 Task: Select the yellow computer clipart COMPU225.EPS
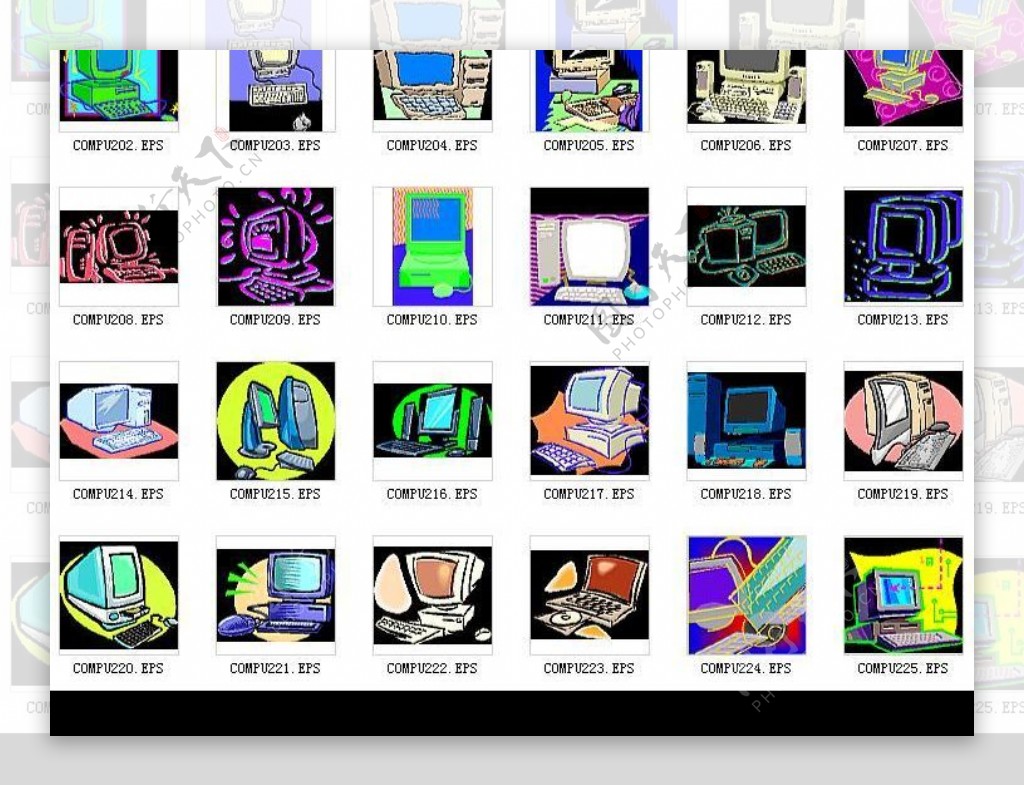tap(903, 594)
